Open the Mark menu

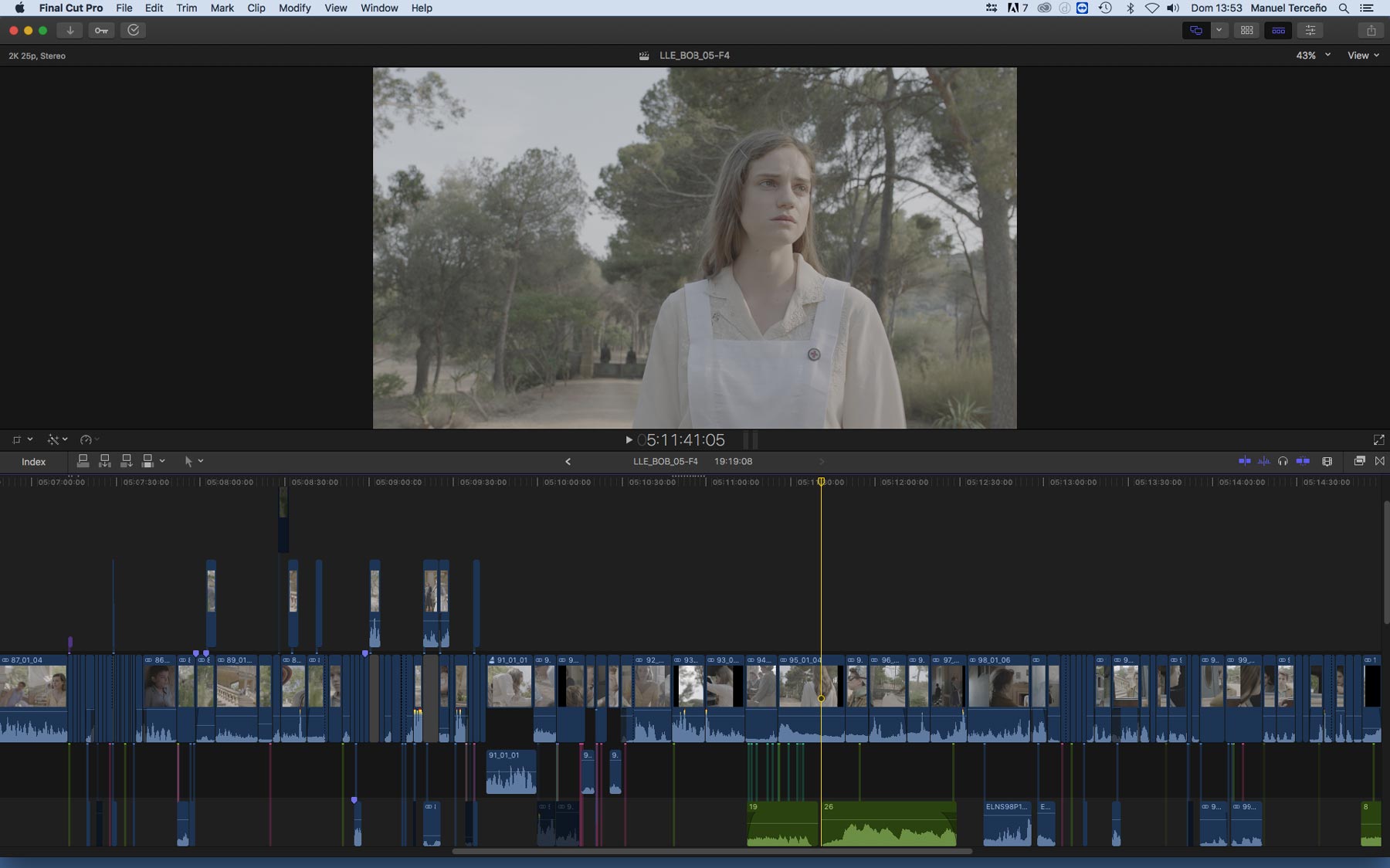click(x=222, y=8)
